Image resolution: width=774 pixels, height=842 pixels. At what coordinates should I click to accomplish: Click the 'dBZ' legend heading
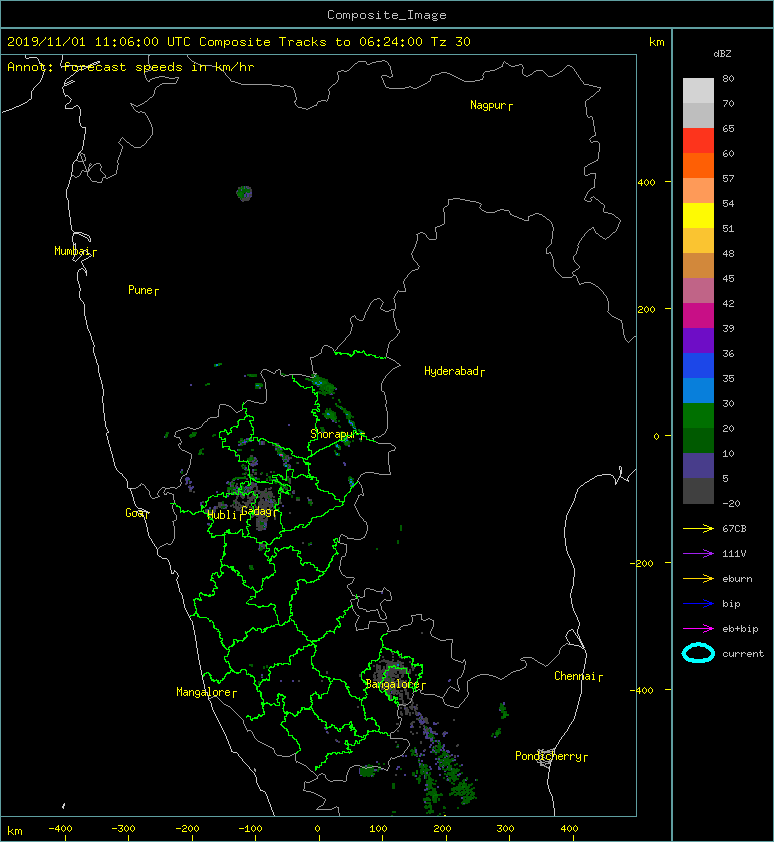(x=722, y=54)
